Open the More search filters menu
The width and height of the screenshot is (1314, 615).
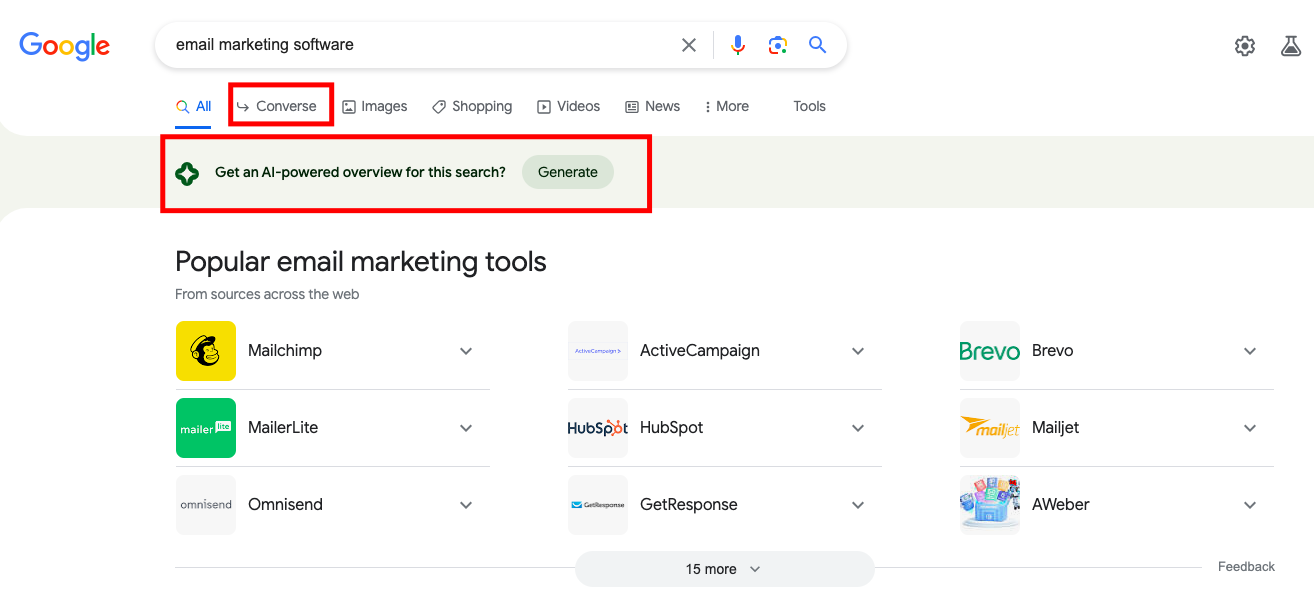pos(727,106)
